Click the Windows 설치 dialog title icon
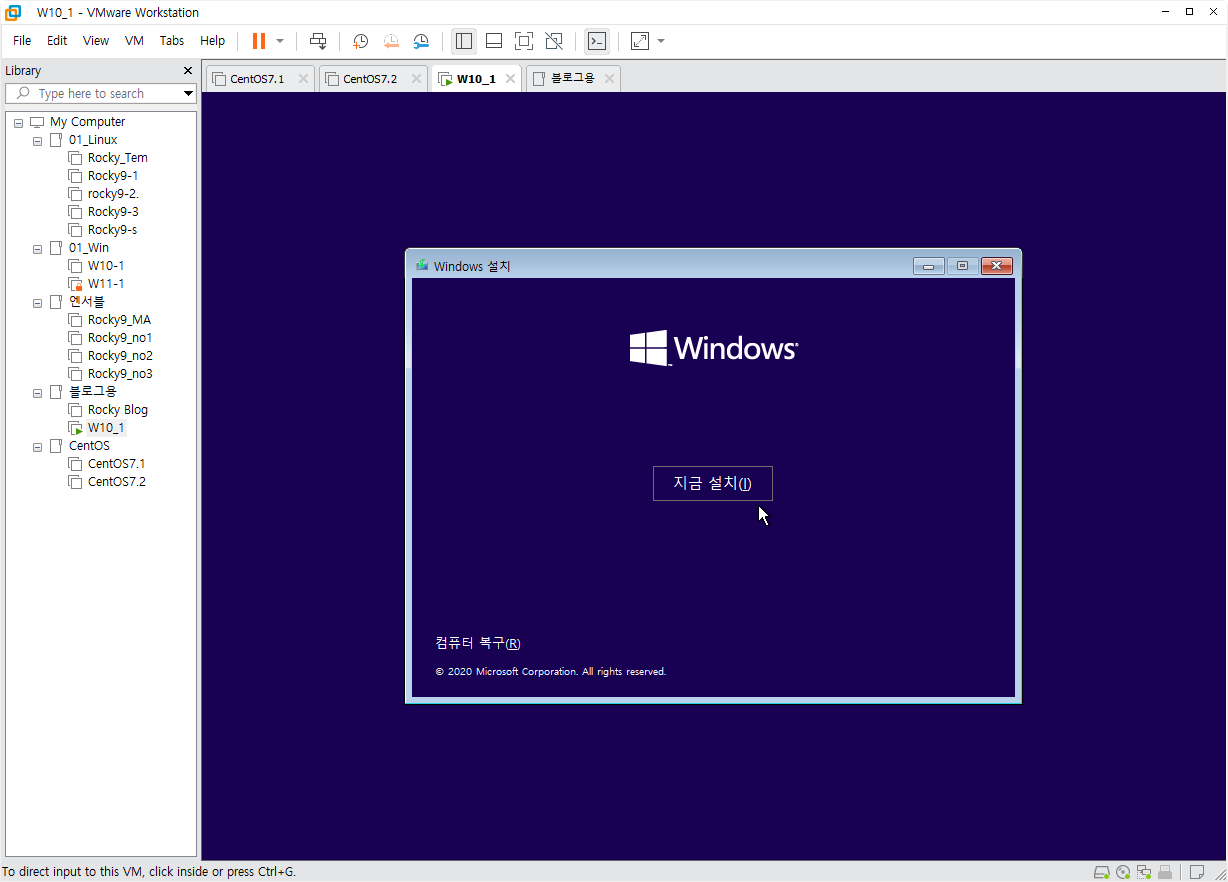The image size is (1228, 882). click(422, 266)
